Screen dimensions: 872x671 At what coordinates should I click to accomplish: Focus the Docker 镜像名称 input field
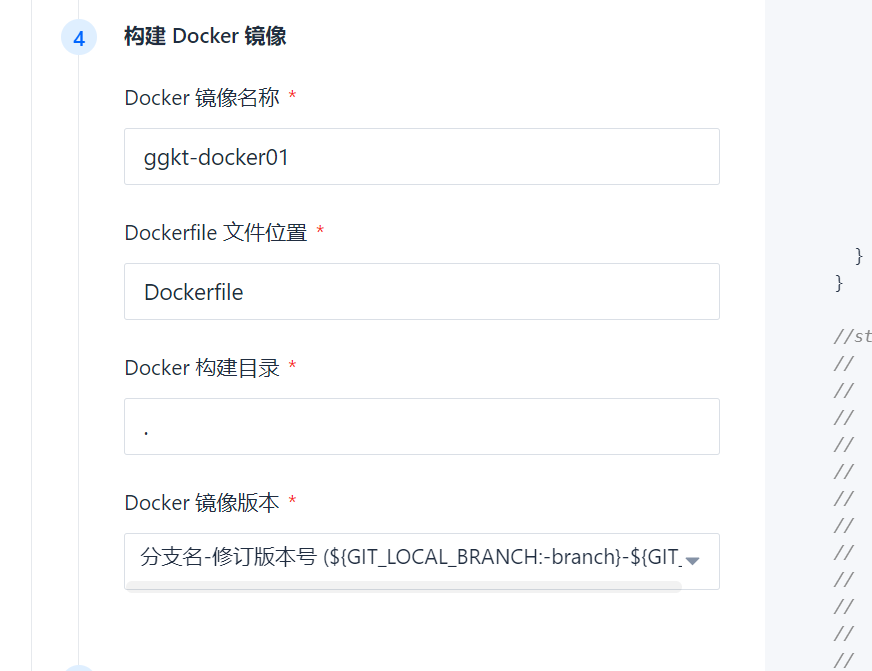pos(421,157)
